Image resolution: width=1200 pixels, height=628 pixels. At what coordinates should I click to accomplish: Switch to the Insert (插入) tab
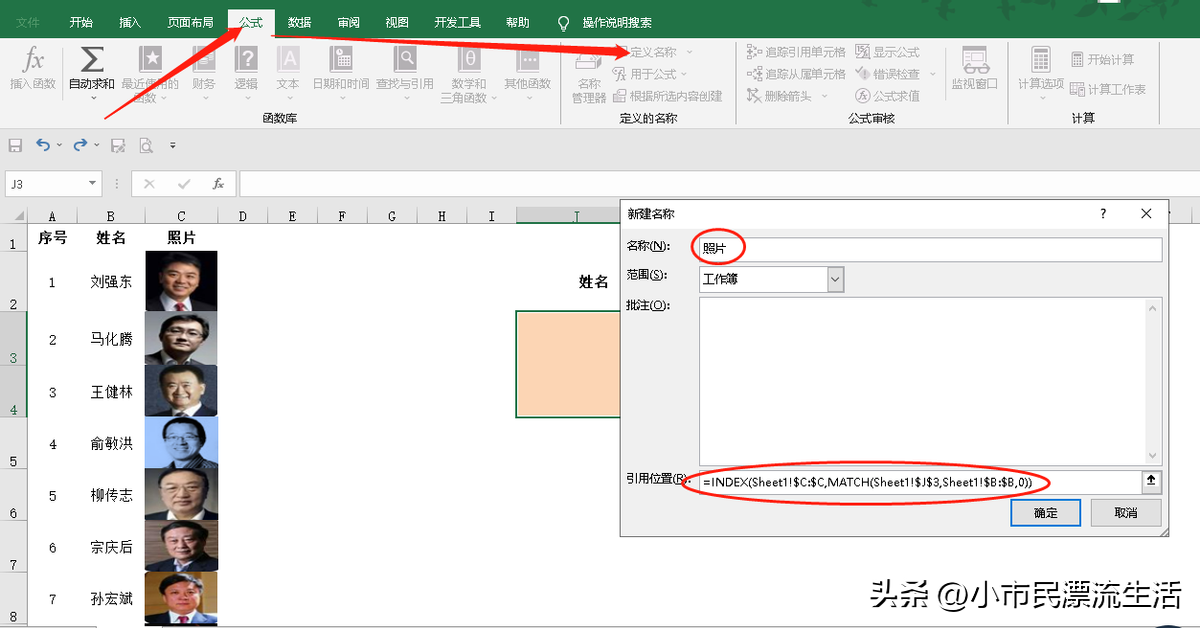[130, 22]
